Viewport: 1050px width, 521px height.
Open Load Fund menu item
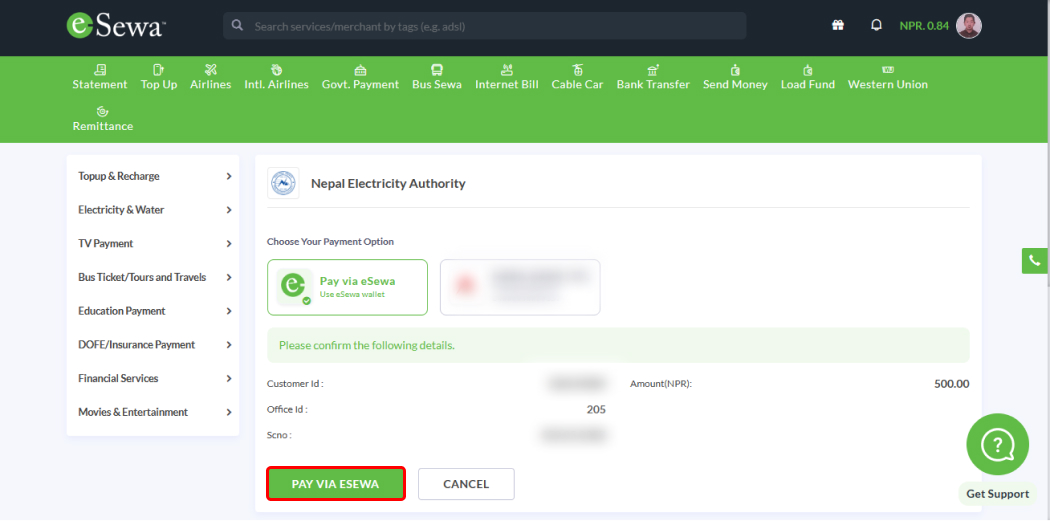point(808,77)
